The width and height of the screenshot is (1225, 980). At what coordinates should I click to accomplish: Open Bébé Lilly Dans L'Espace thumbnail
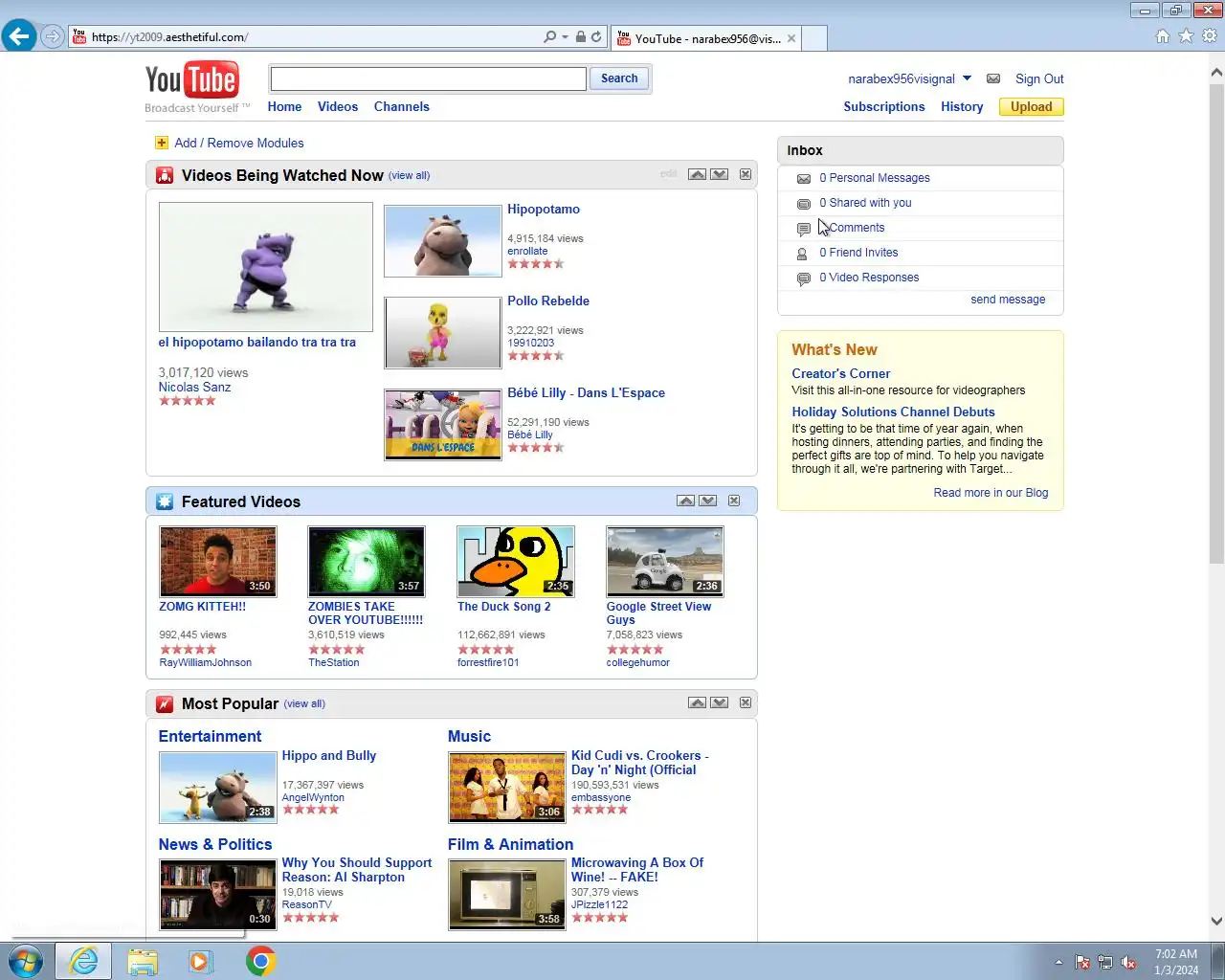[443, 425]
